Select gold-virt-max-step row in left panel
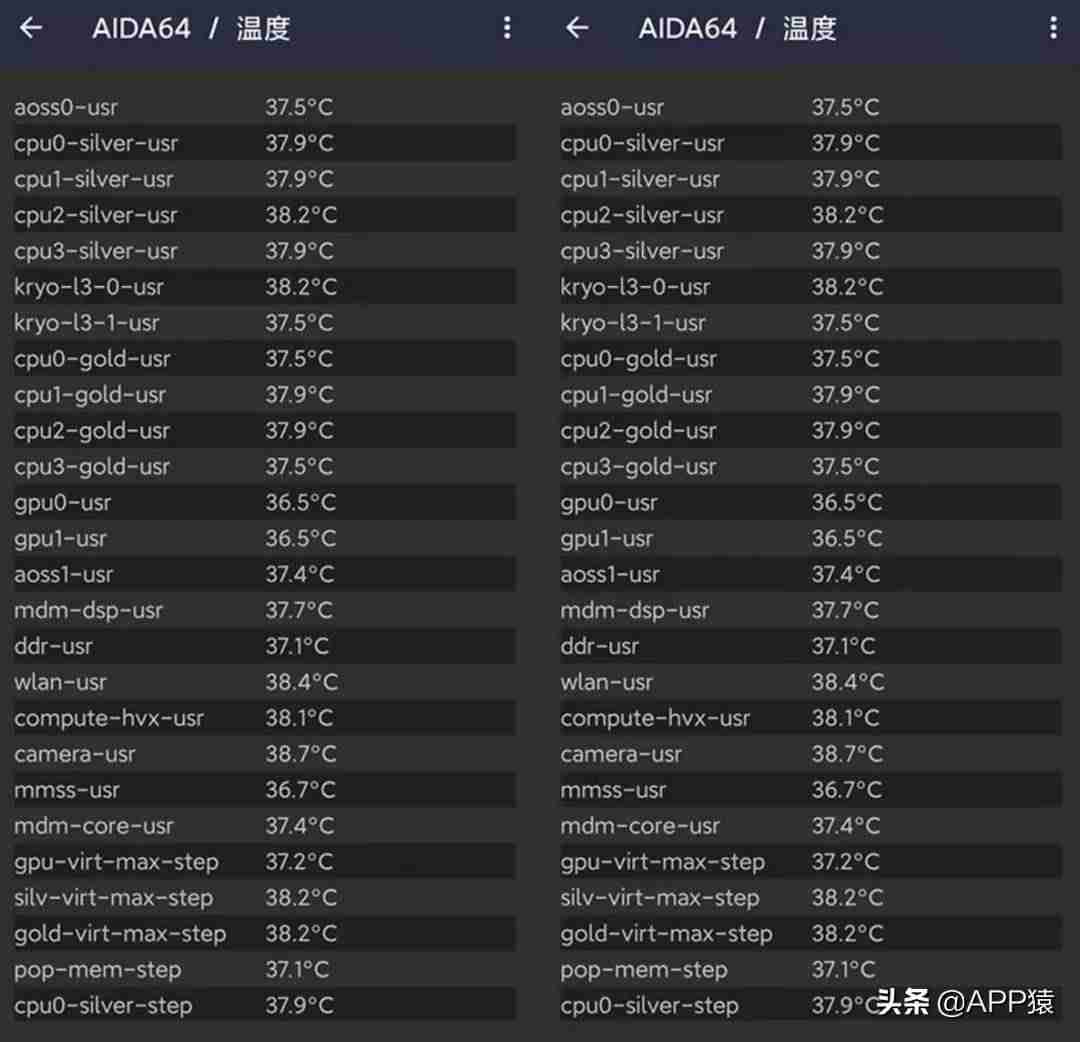The image size is (1080, 1042). click(x=264, y=932)
